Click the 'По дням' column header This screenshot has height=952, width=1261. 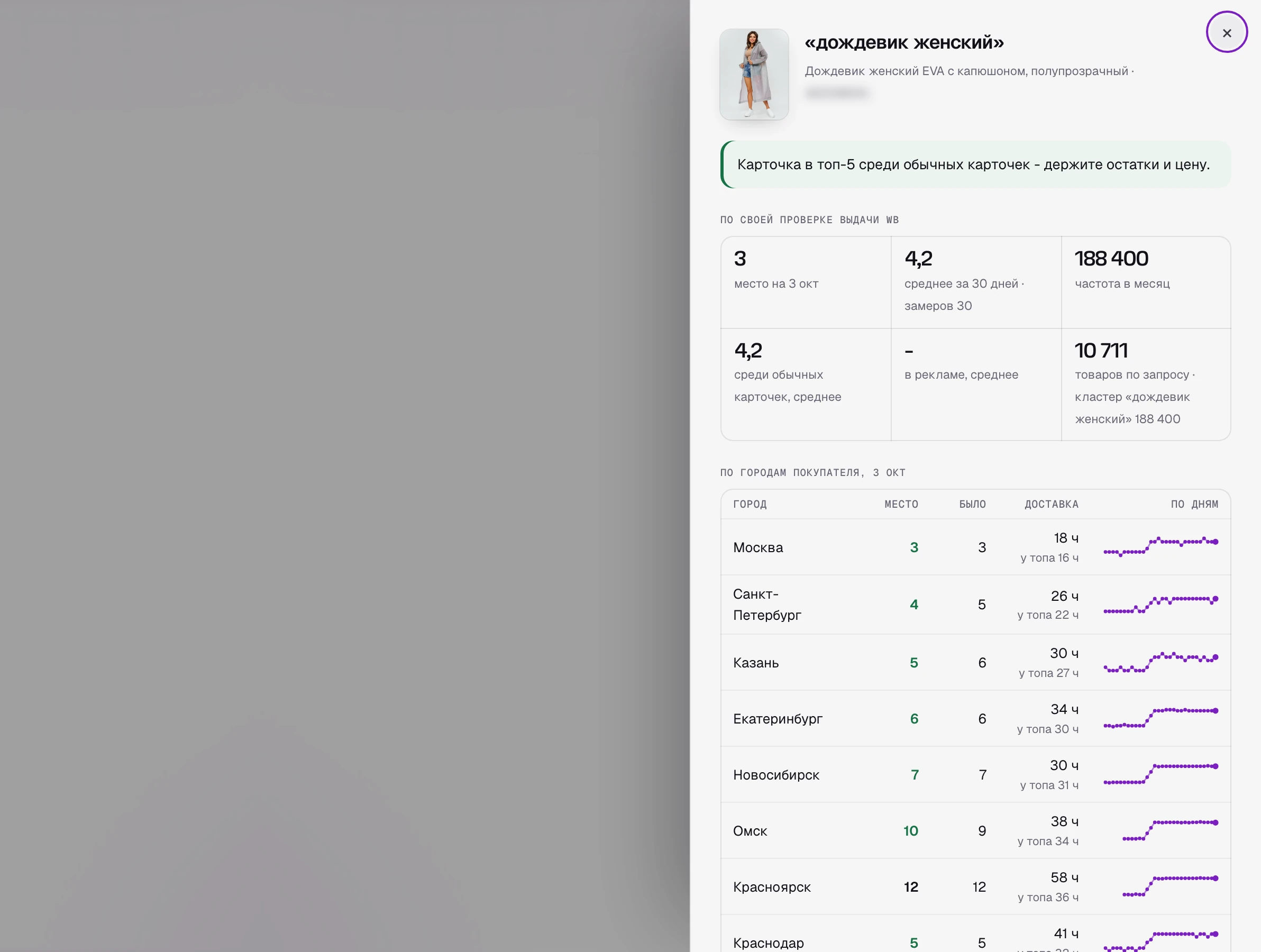[x=1194, y=504]
